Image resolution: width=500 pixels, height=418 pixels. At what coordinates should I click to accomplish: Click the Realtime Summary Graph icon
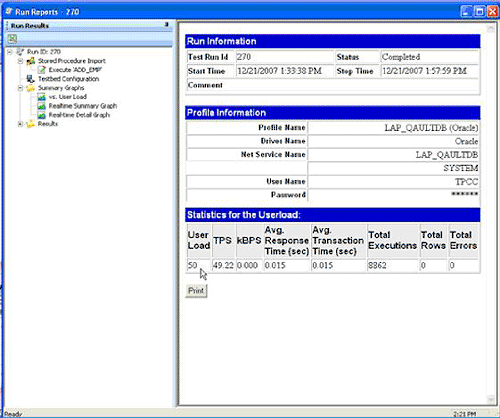pyautogui.click(x=41, y=106)
